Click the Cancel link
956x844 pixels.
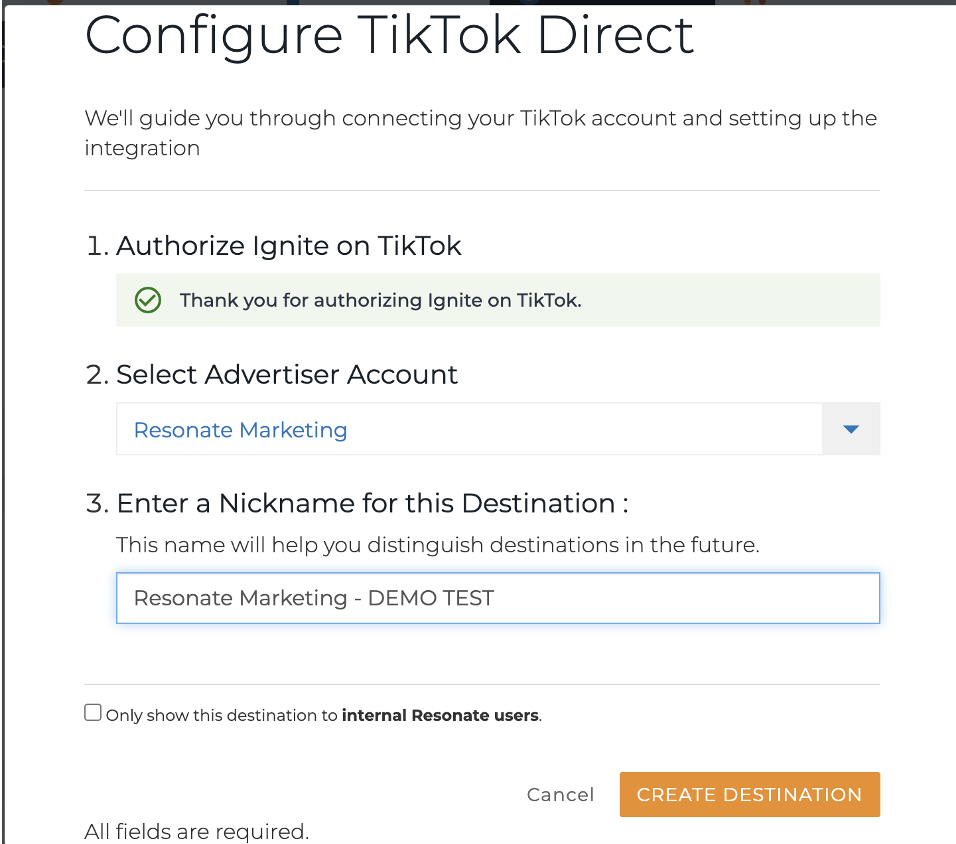[x=560, y=794]
